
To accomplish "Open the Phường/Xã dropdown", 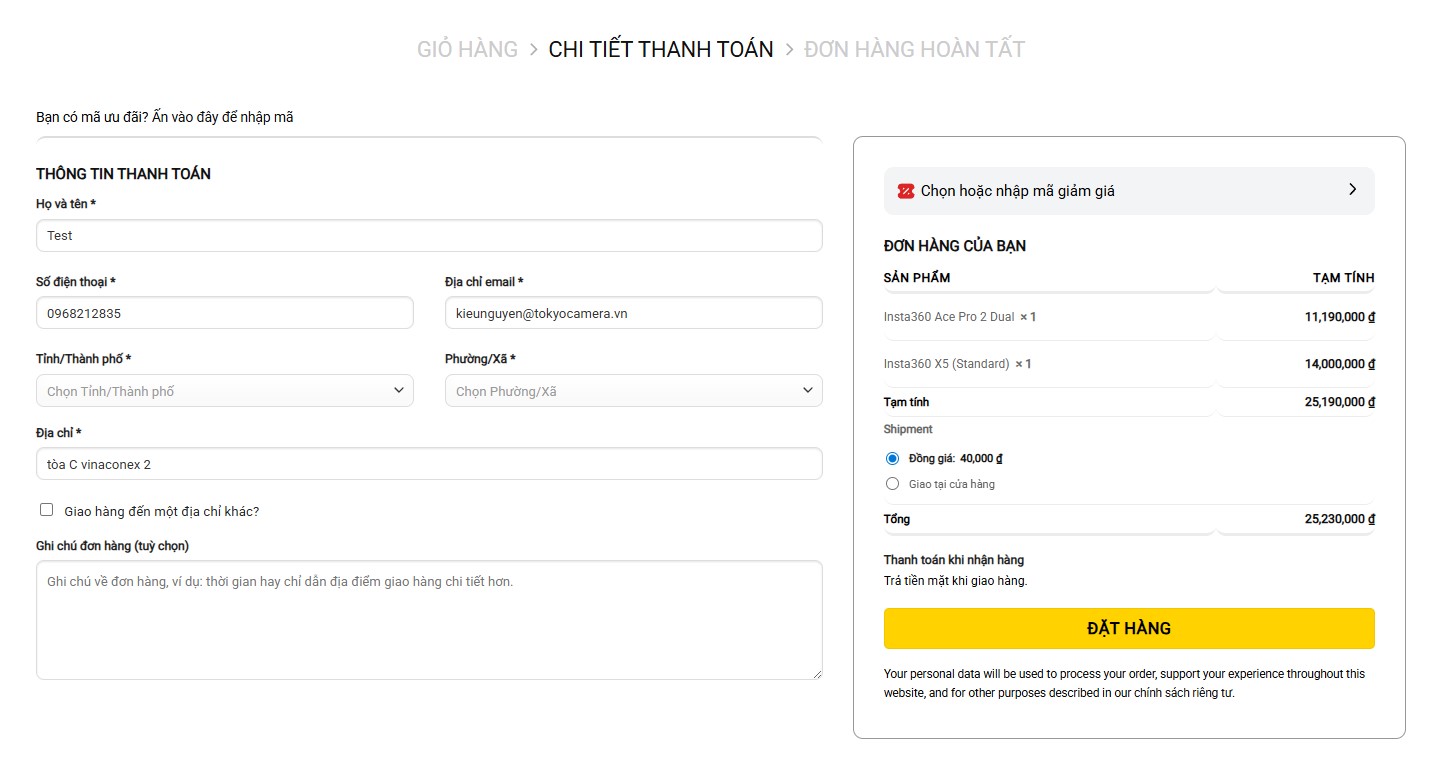I will point(633,391).
